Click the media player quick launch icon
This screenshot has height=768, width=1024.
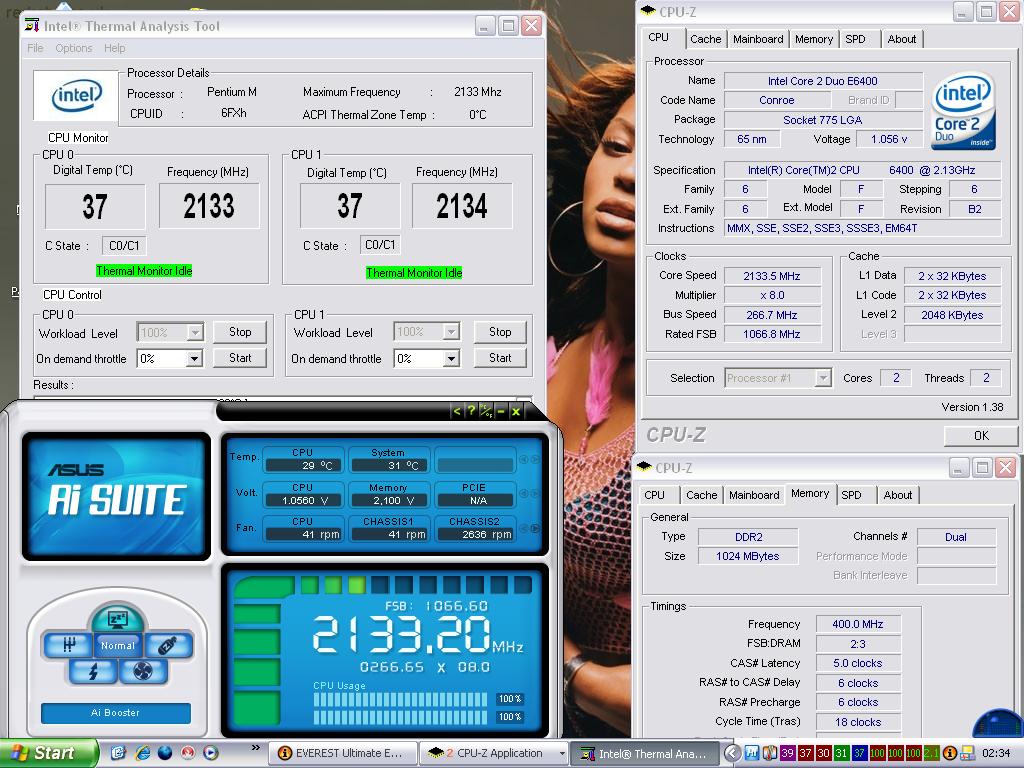pyautogui.click(x=210, y=753)
